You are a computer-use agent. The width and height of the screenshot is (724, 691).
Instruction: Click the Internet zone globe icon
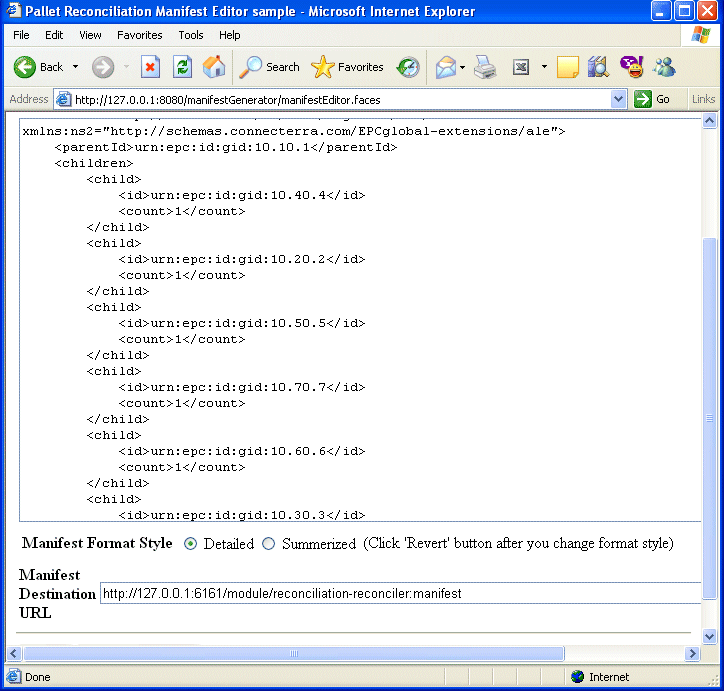577,677
